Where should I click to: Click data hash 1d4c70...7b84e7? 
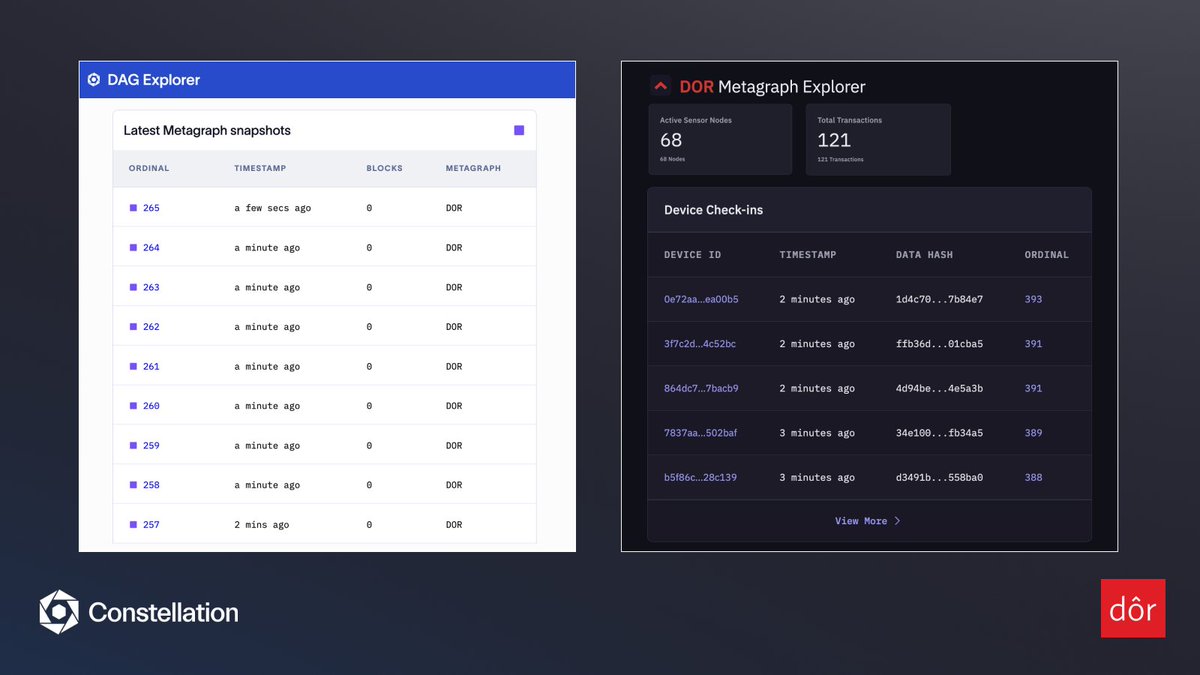coord(939,299)
